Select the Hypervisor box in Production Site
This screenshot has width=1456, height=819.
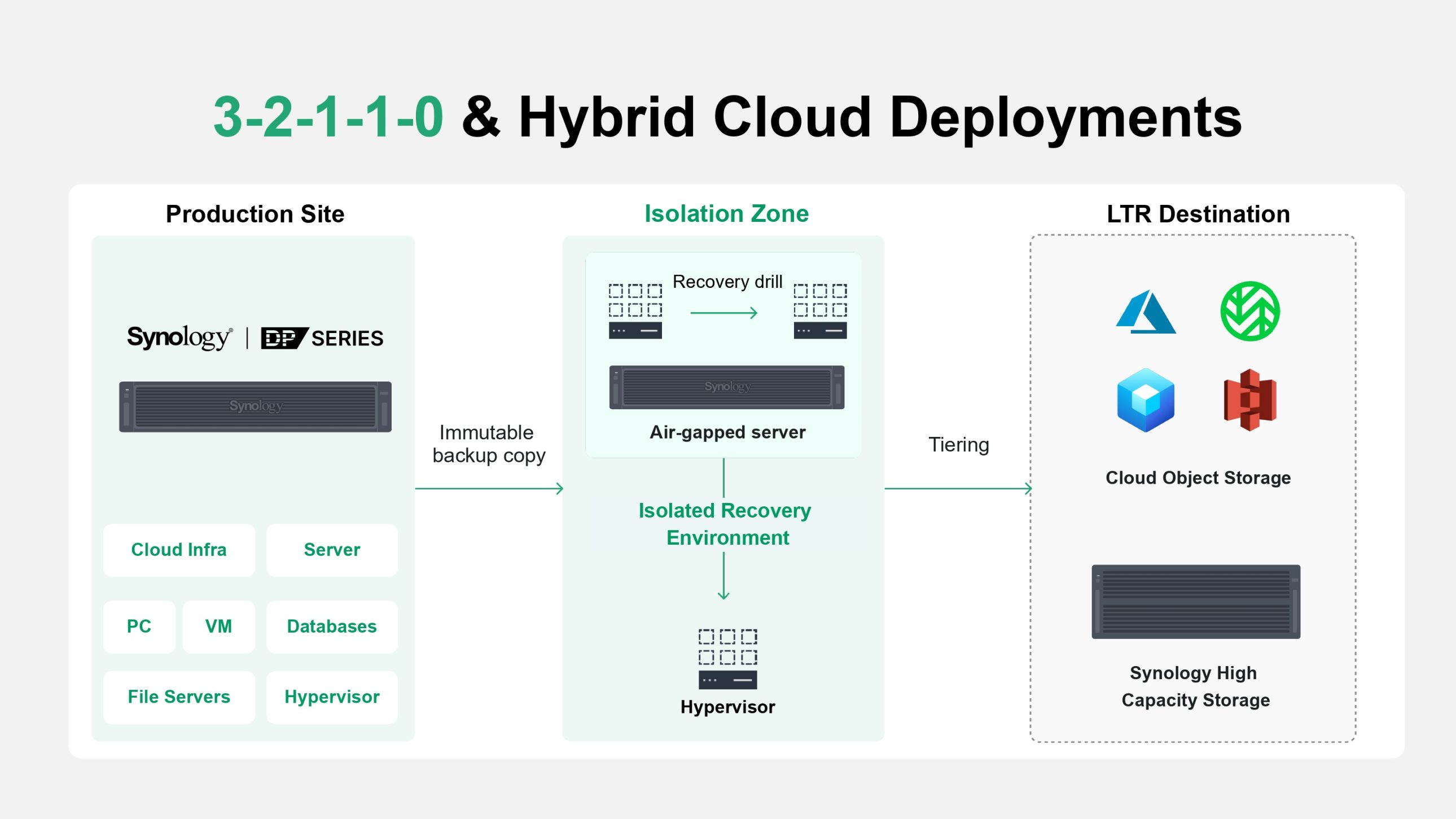pyautogui.click(x=332, y=698)
